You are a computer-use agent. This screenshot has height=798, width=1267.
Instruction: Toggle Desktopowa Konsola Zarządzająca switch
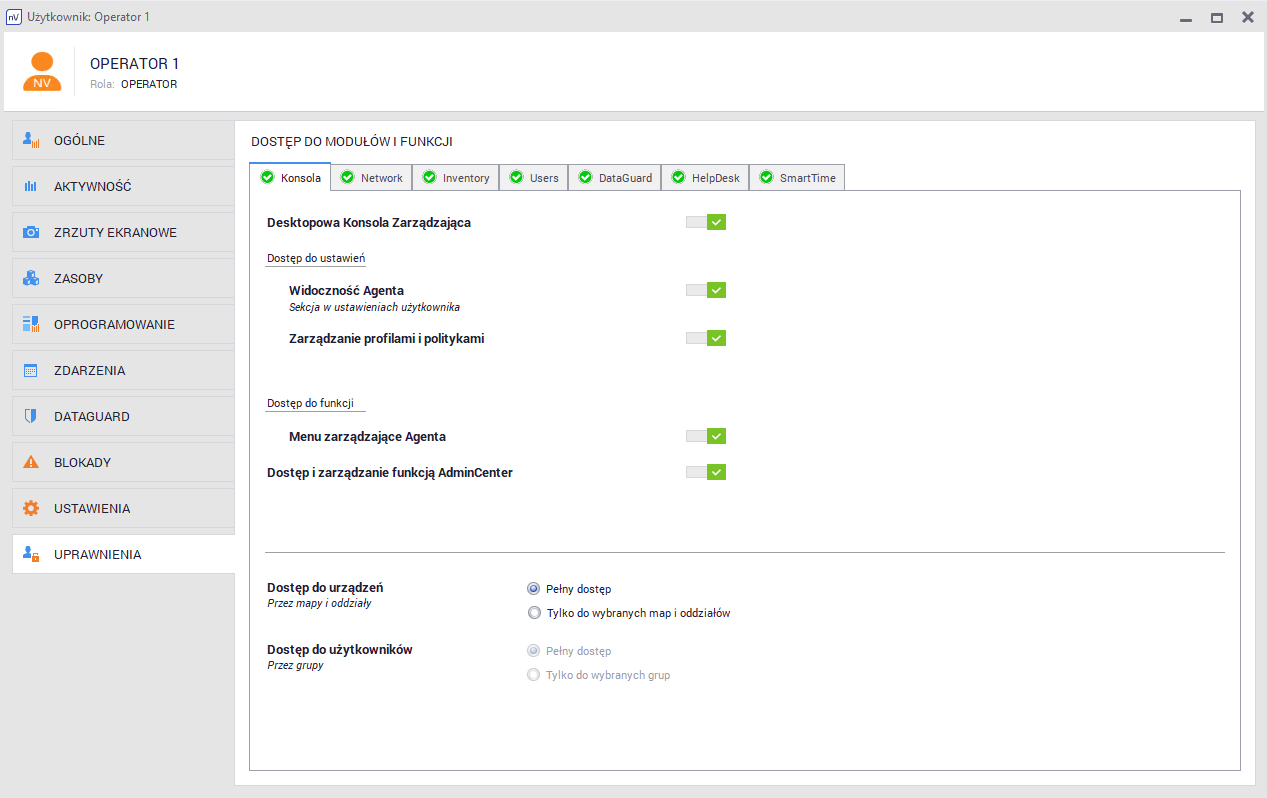pos(706,222)
